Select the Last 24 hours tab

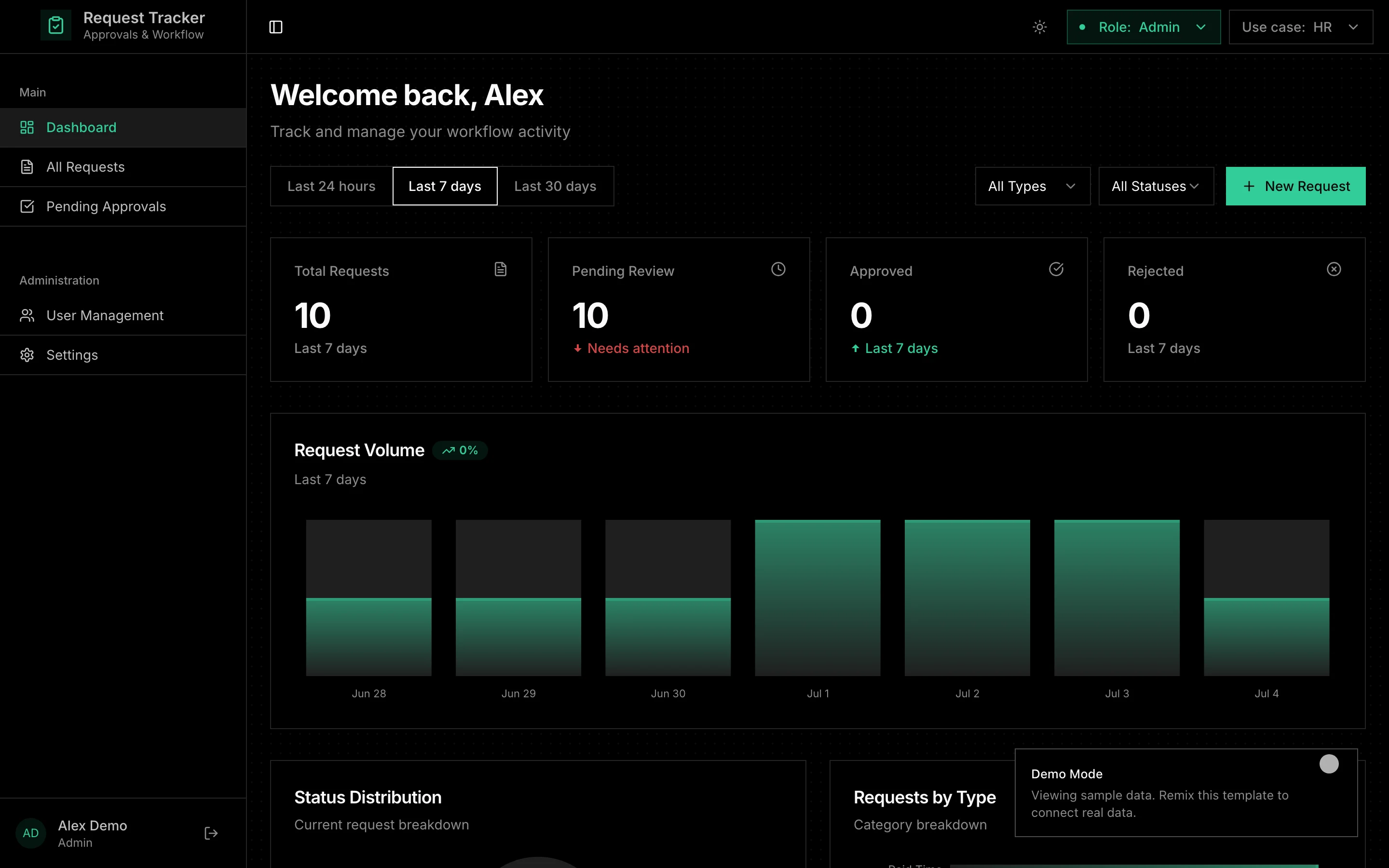[x=331, y=186]
